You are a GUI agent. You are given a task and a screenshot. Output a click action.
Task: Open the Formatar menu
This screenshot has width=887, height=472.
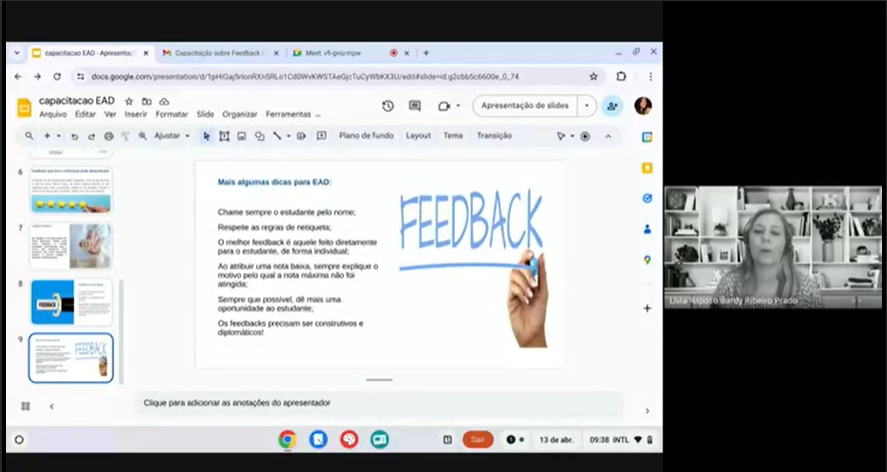[x=171, y=114]
